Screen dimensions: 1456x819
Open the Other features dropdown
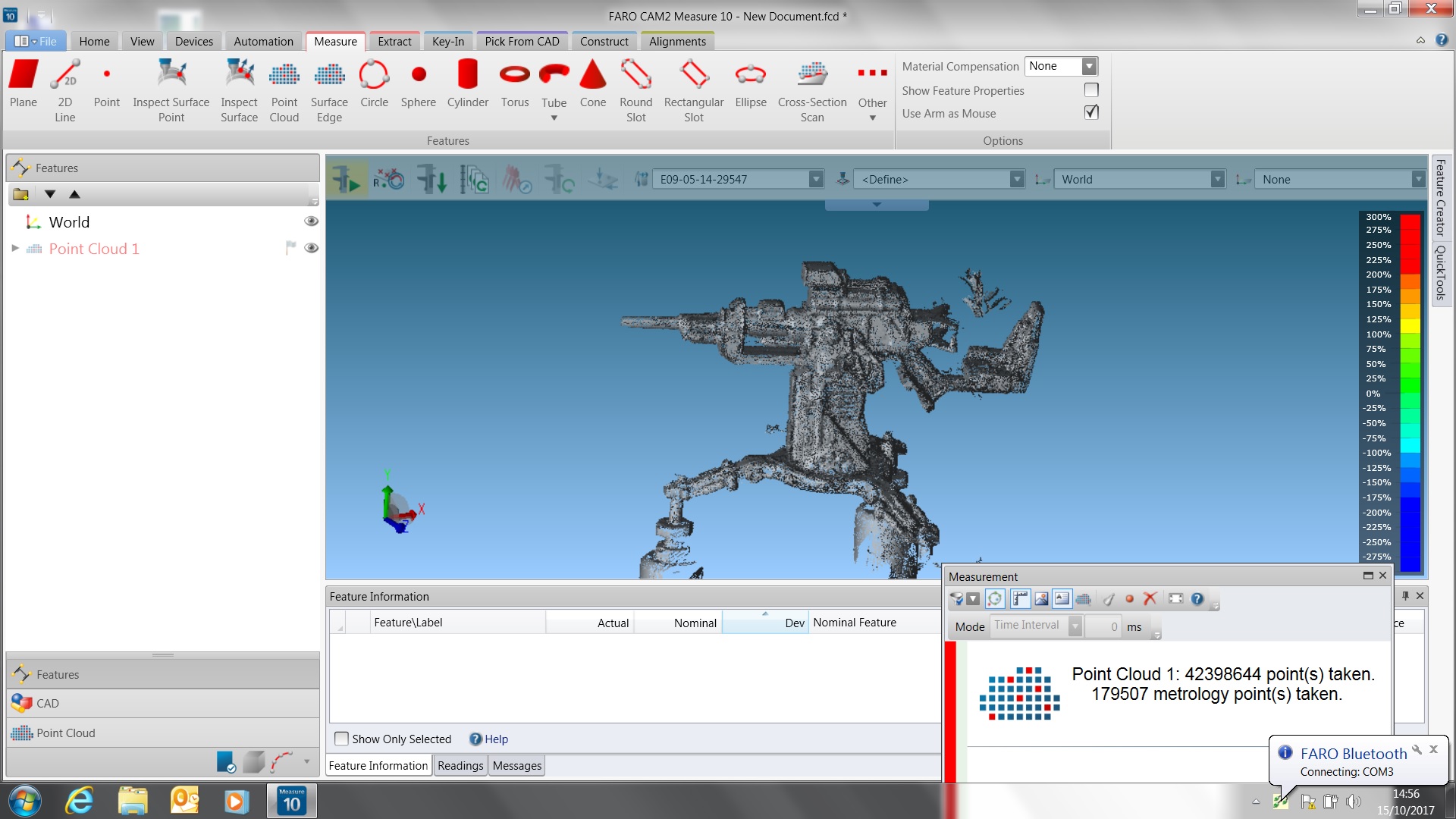click(x=873, y=118)
